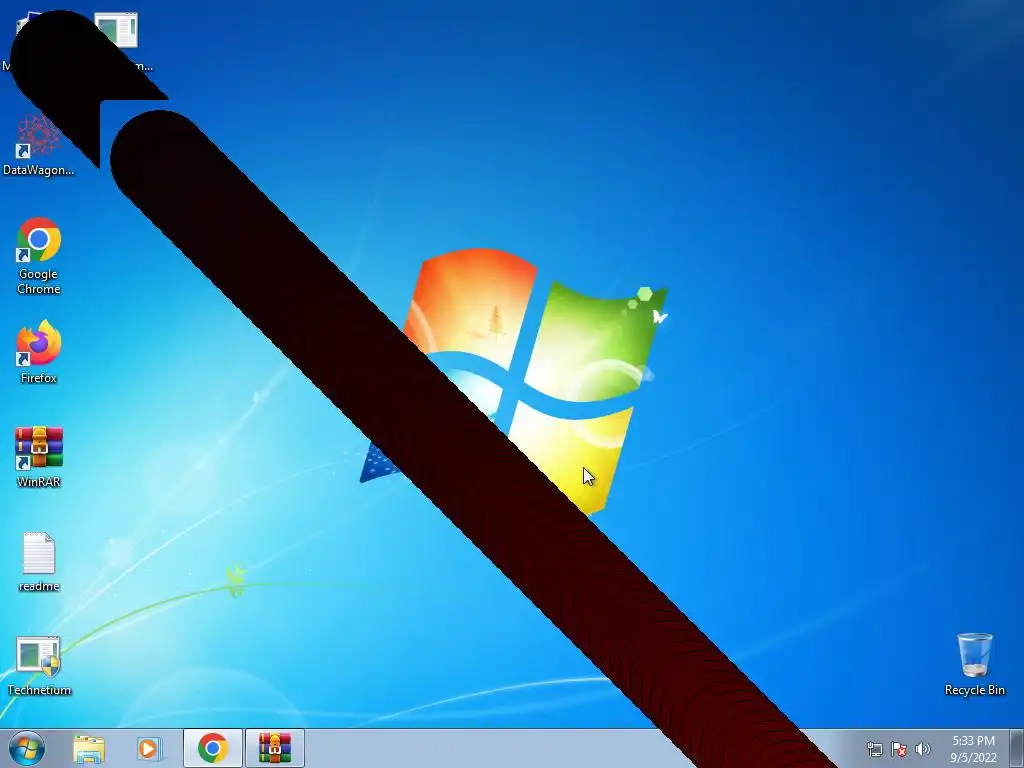Open the Google Chrome desktop shortcut
The width and height of the screenshot is (1024, 768).
coord(39,255)
